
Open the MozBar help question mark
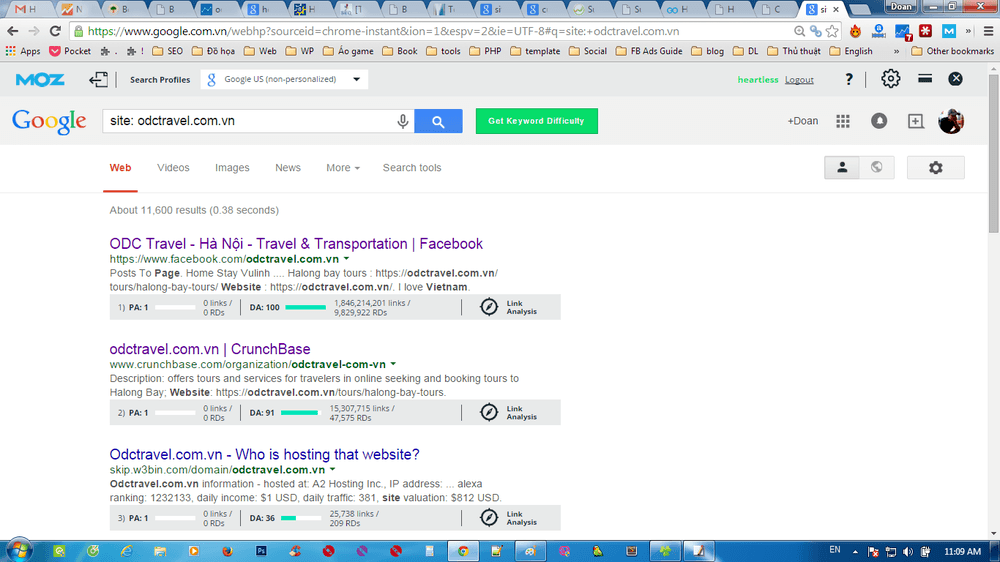pos(849,79)
